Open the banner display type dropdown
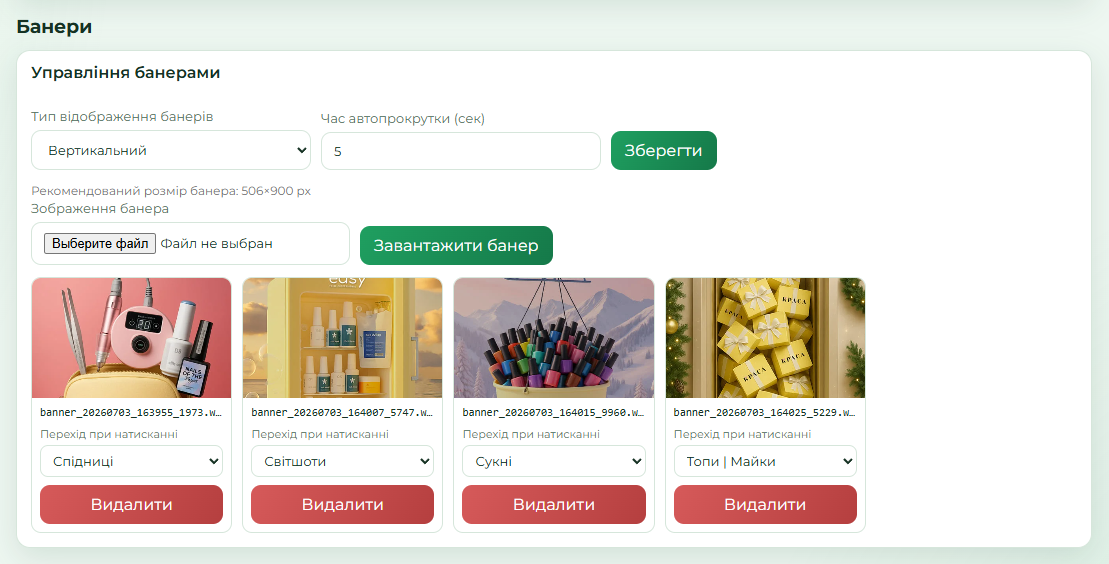1109x564 pixels. pyautogui.click(x=170, y=150)
